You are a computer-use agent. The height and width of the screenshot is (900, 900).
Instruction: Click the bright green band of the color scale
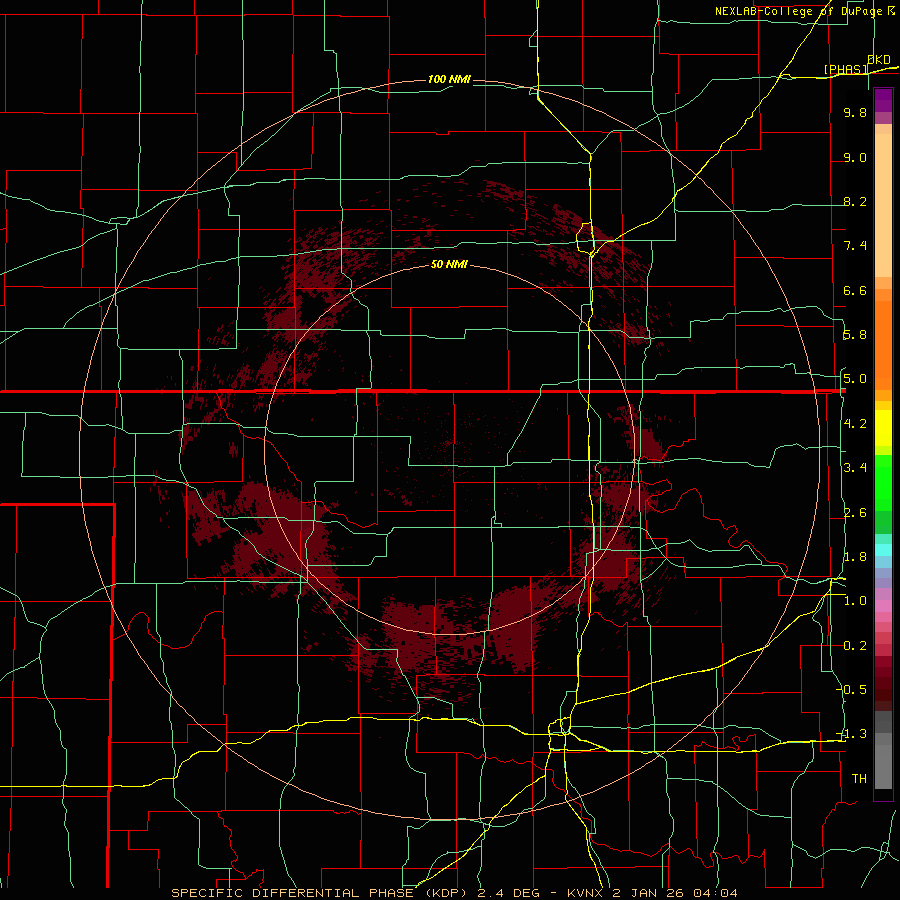pyautogui.click(x=883, y=483)
